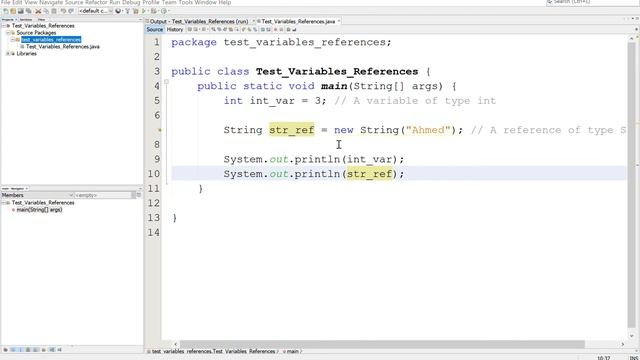Click the Undo toolbar icon
Image resolution: width=640 pixels, height=360 pixels.
point(63,11)
